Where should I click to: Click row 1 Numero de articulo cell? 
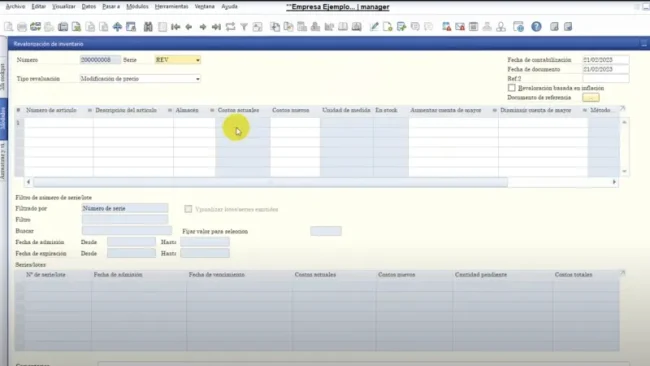(x=58, y=123)
